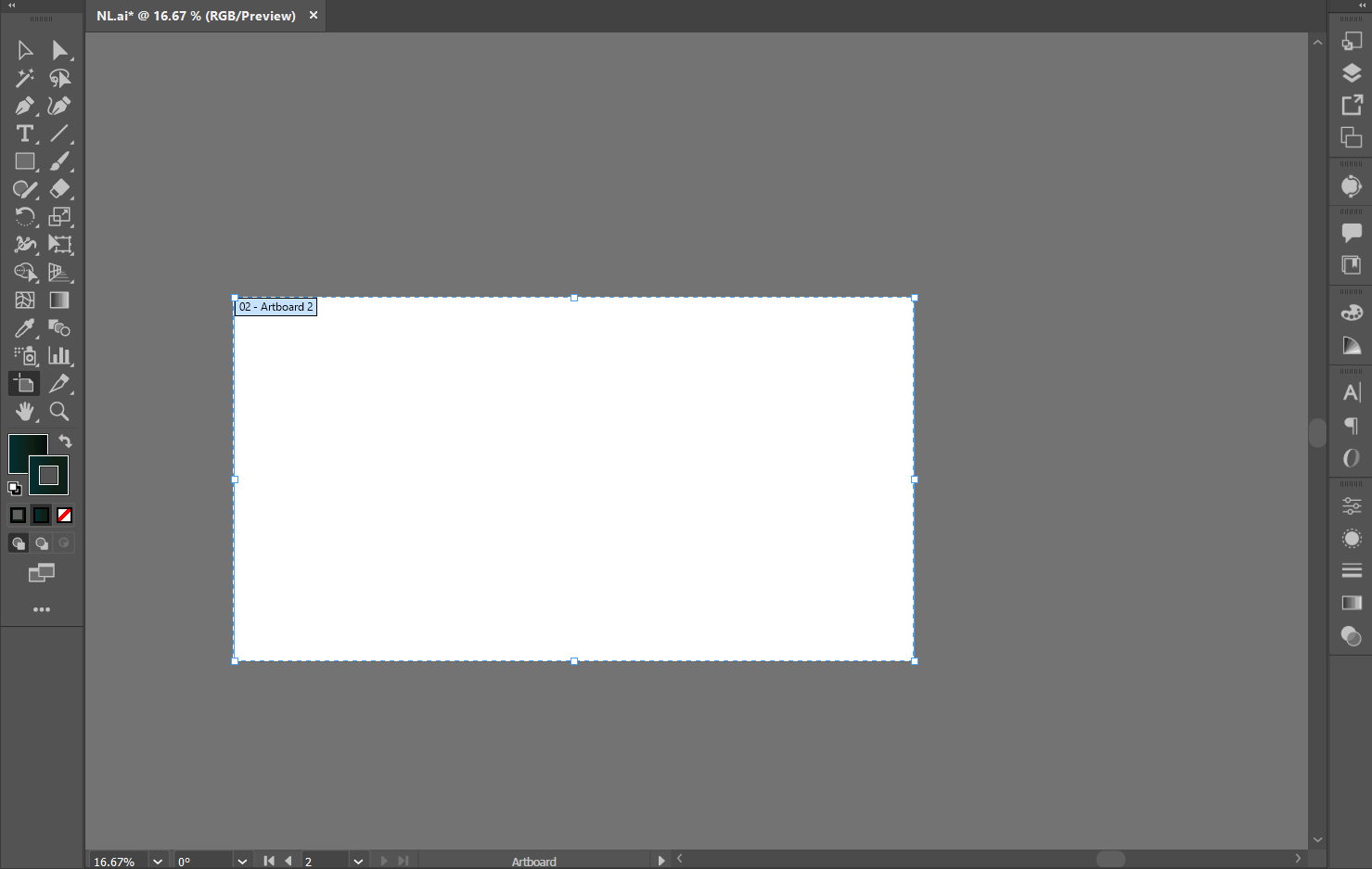Viewport: 1372px width, 869px height.
Task: Select the Zoom magnifier tool
Action: tap(59, 412)
